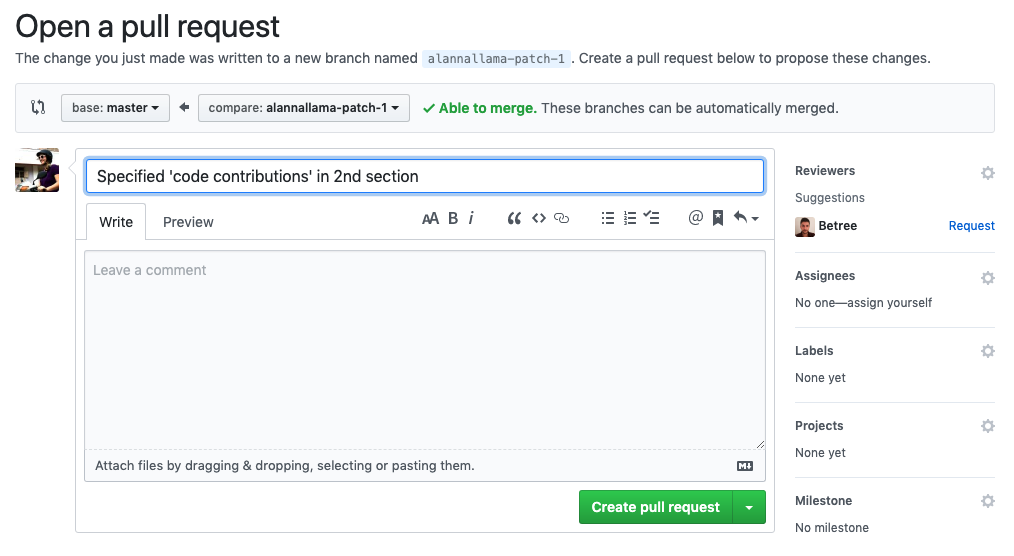Insert a quote with the toolbar icon

tap(514, 219)
